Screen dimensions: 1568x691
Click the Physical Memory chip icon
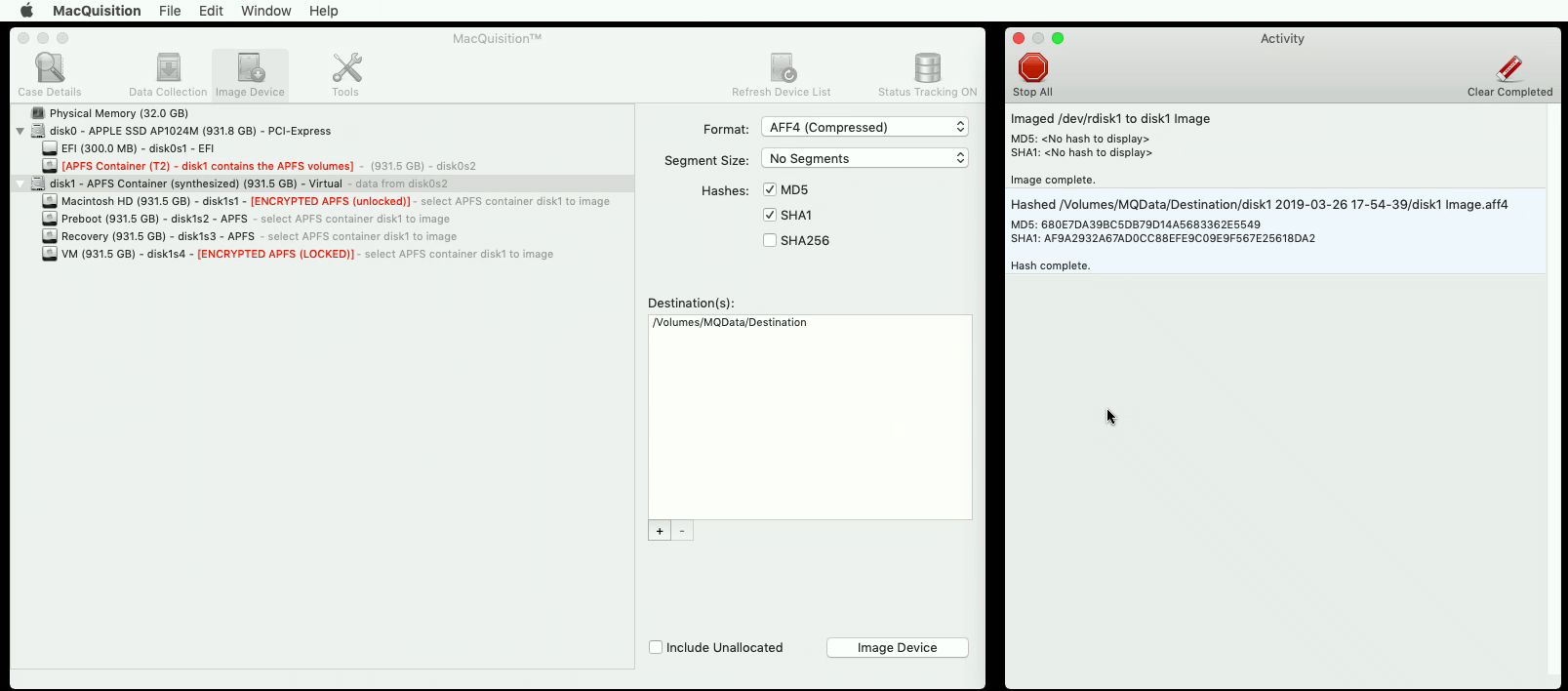tap(38, 113)
